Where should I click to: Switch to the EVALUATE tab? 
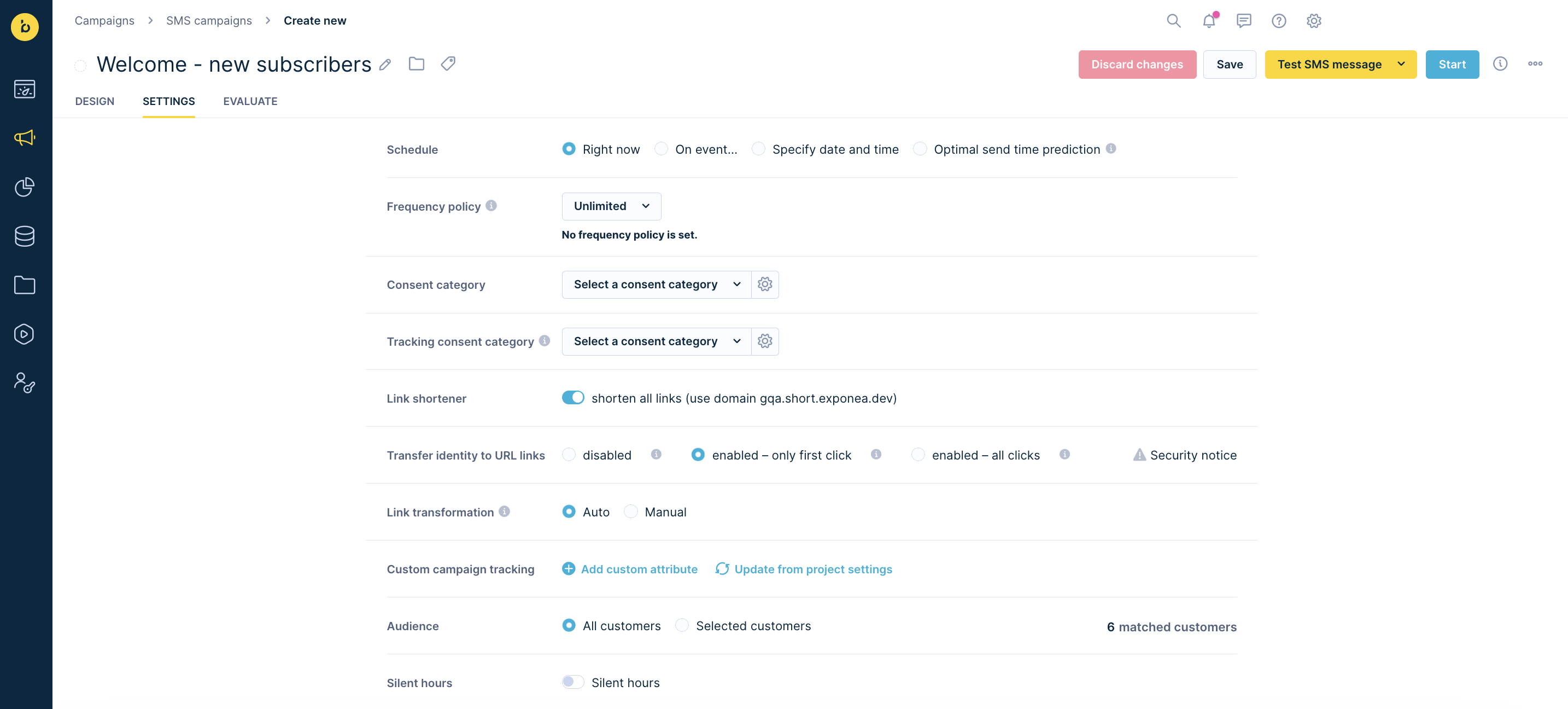click(x=250, y=101)
